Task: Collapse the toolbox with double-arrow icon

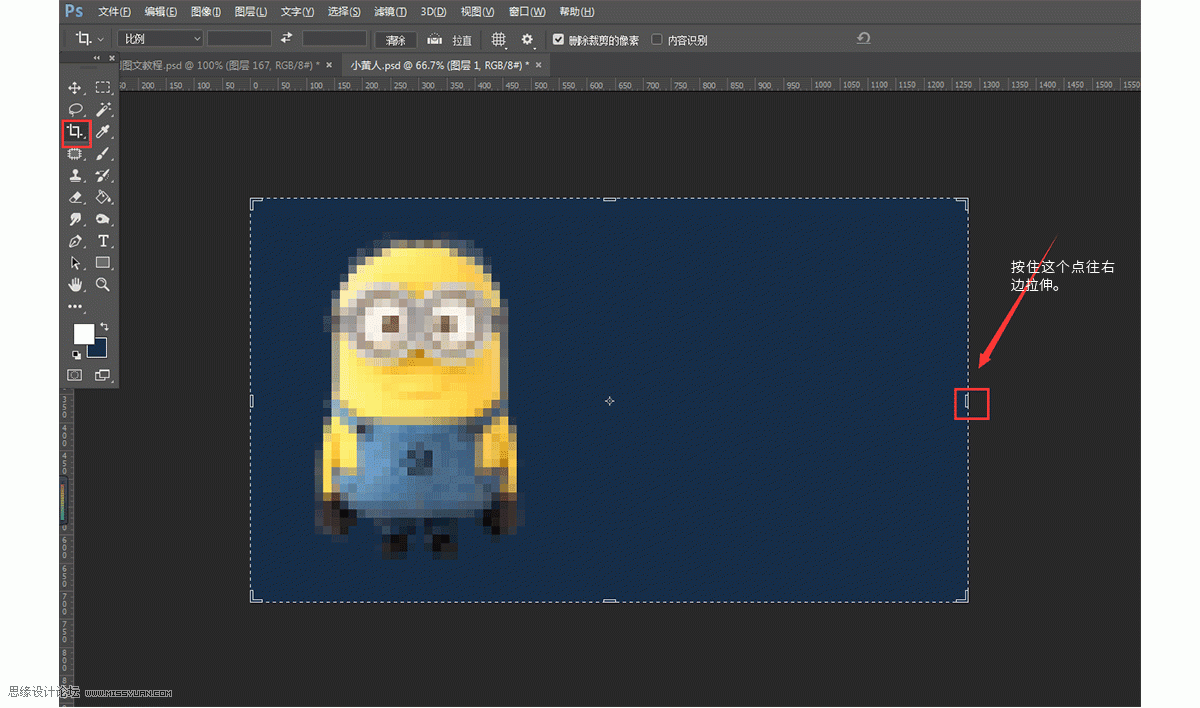Action: [x=98, y=58]
